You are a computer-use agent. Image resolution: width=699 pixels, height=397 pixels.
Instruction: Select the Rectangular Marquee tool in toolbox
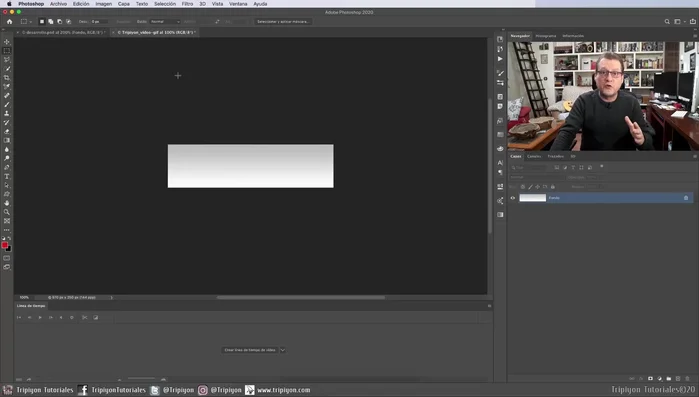tap(7, 51)
